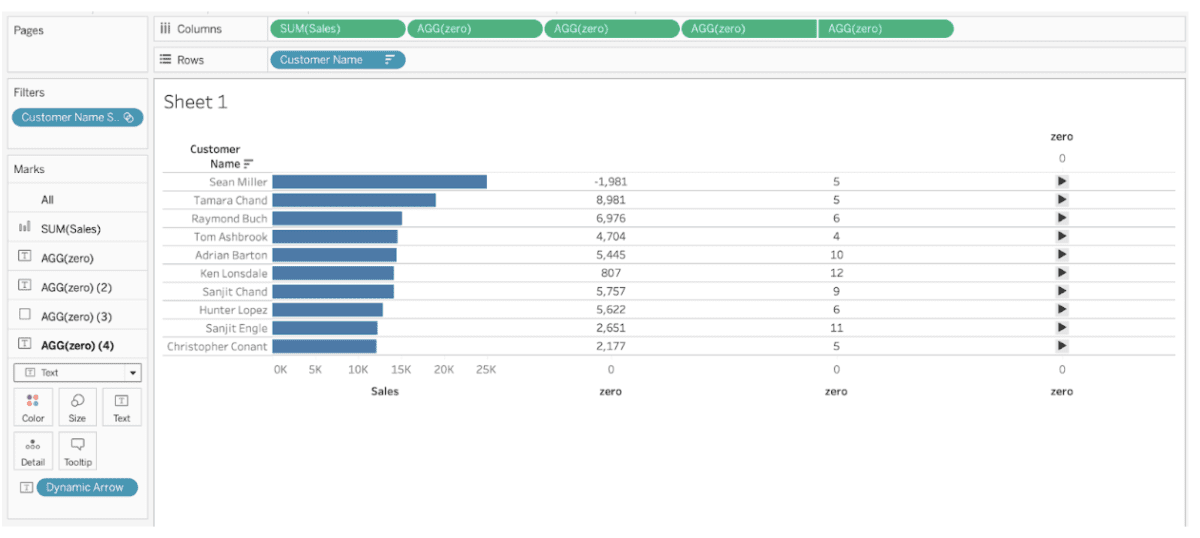Open the Text mark type dropdown
This screenshot has height=538, width=1200.
[77, 372]
